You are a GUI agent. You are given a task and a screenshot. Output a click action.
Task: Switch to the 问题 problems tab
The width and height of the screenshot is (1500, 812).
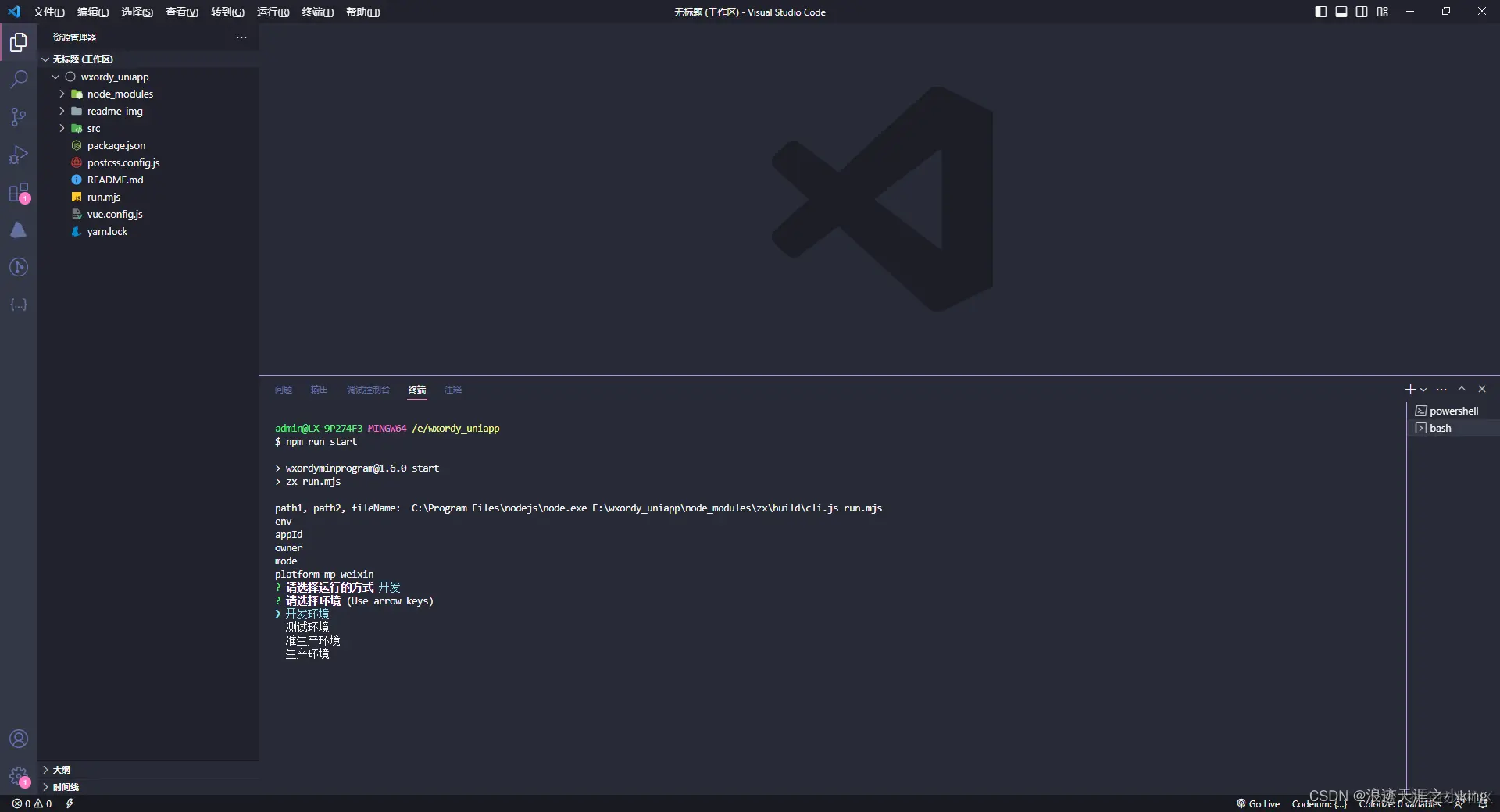coord(284,390)
